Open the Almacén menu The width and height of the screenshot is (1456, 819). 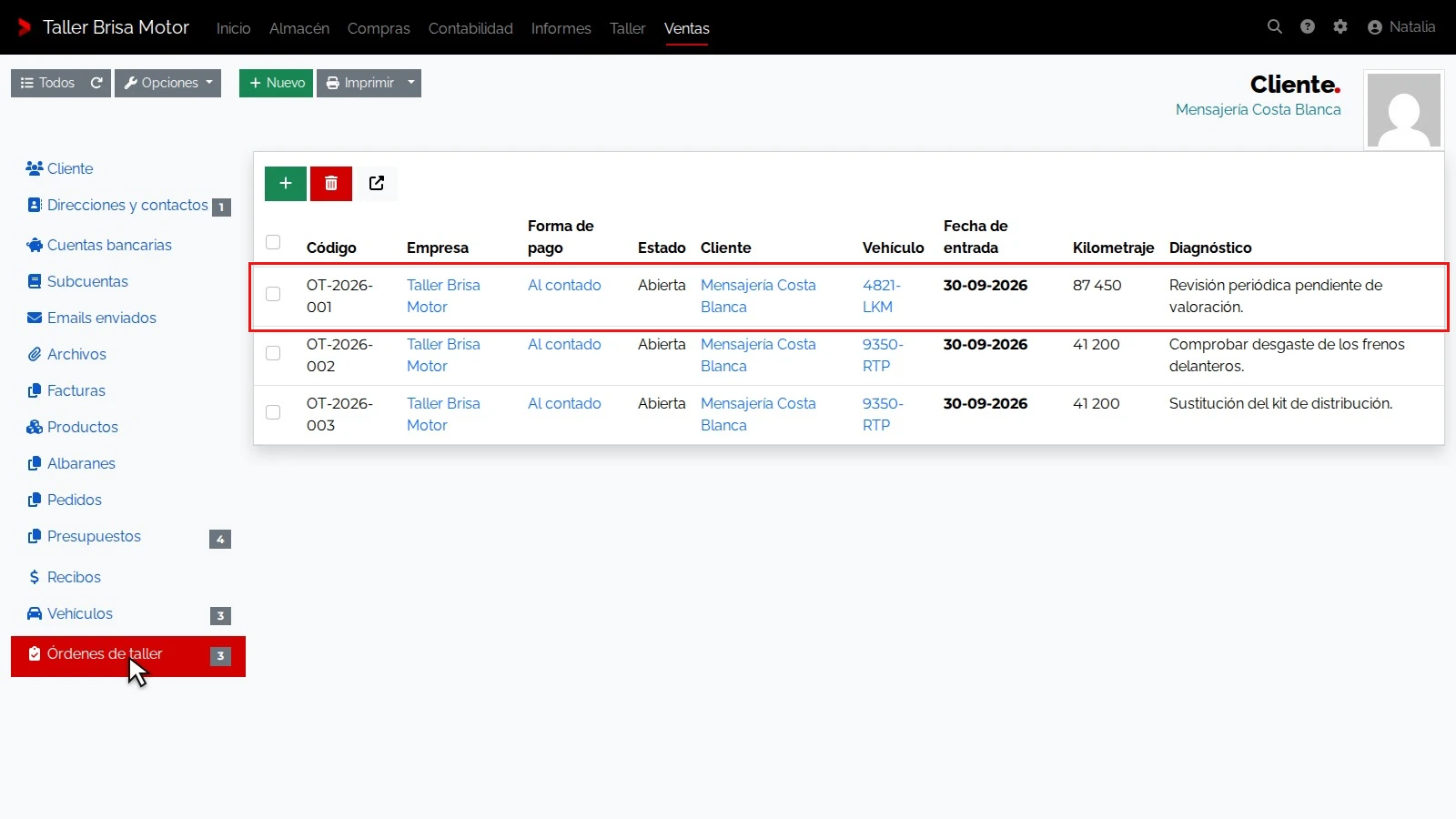point(299,28)
